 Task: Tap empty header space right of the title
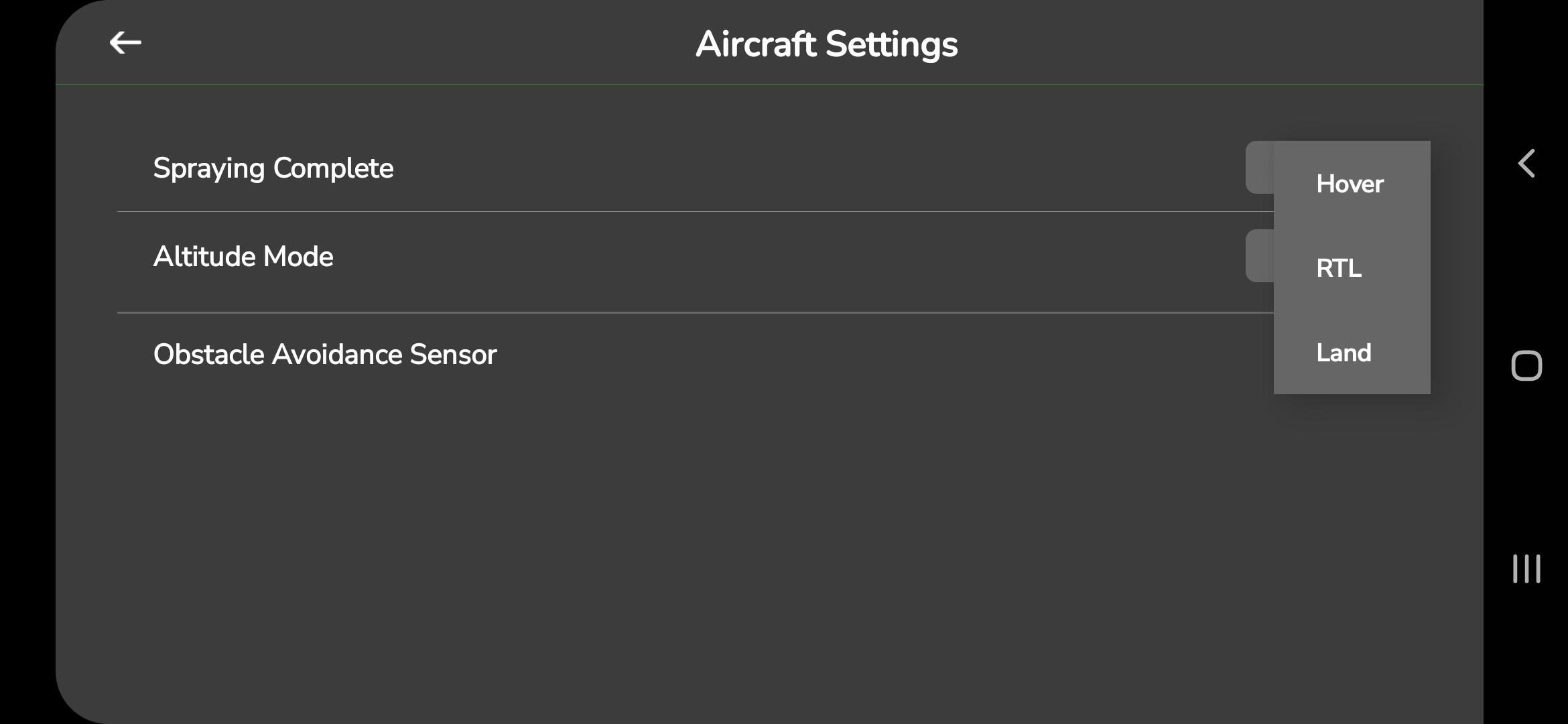click(x=1206, y=43)
